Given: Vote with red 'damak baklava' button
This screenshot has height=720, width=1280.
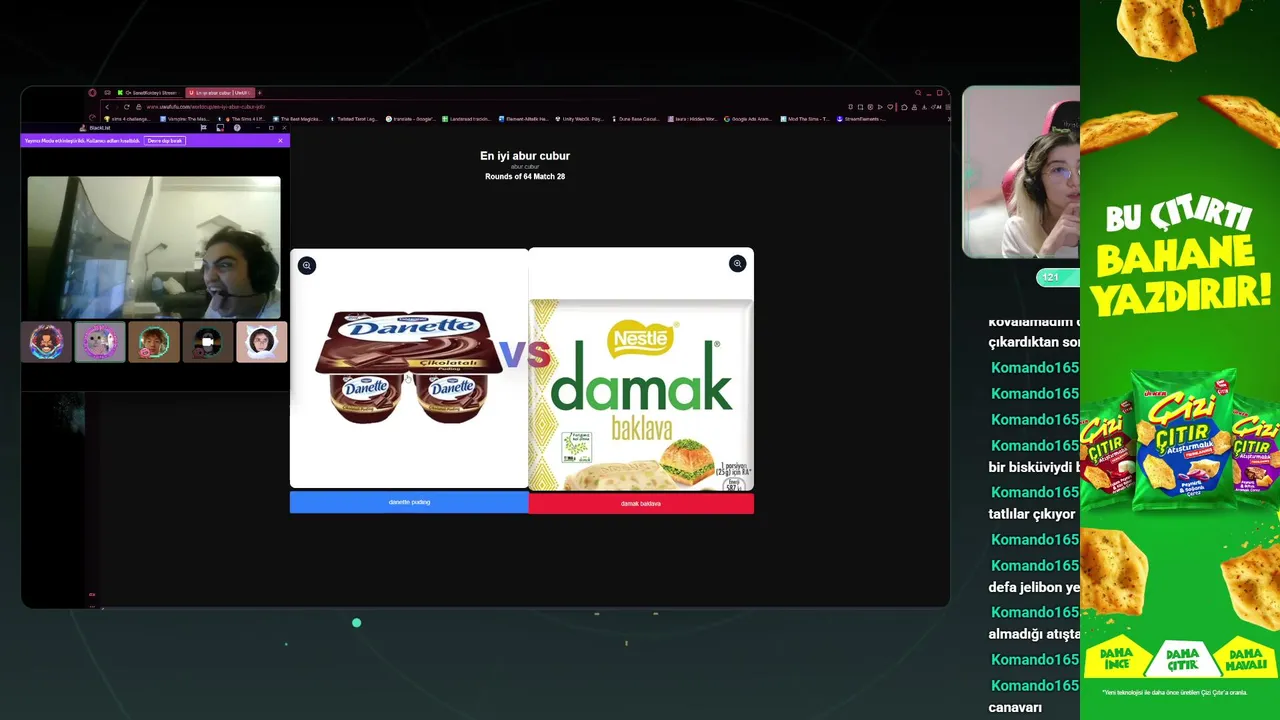Looking at the screenshot, I should click(x=641, y=503).
